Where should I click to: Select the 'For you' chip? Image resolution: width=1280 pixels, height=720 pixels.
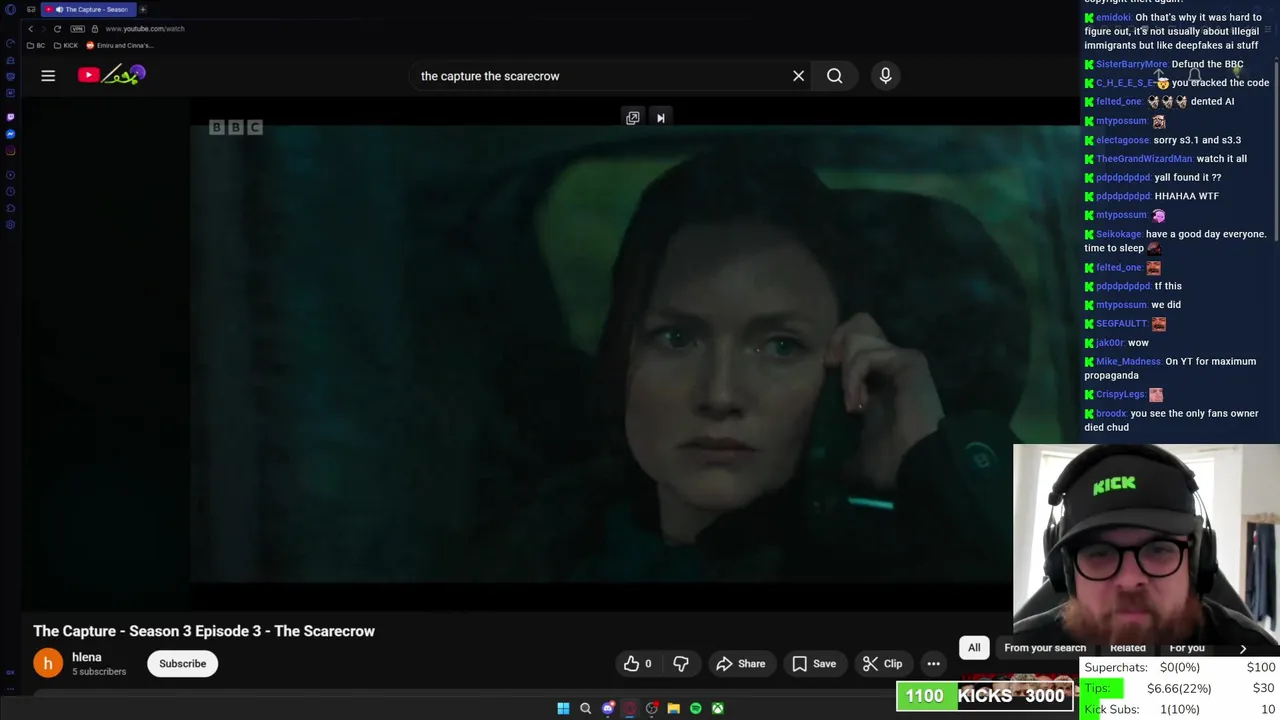[x=1187, y=648]
